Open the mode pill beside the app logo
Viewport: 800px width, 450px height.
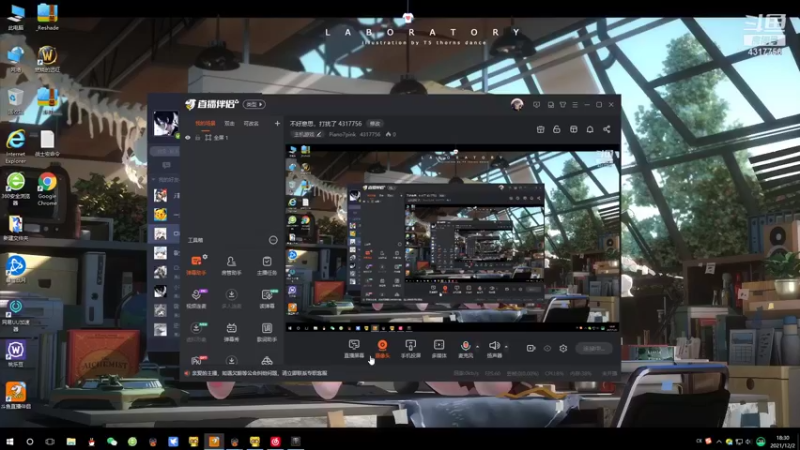point(254,104)
